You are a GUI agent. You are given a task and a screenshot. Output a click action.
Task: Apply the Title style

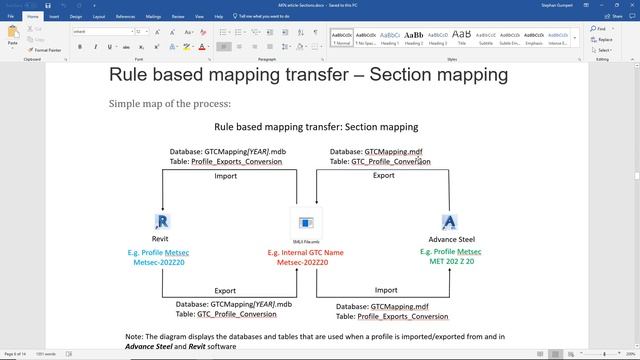462,38
